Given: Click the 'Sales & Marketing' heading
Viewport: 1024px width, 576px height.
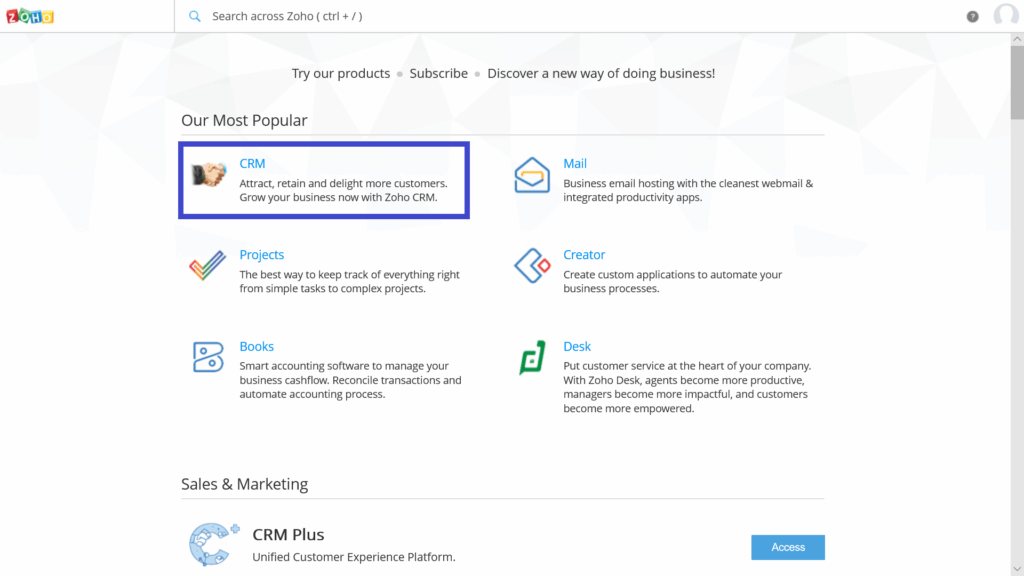Looking at the screenshot, I should [244, 484].
